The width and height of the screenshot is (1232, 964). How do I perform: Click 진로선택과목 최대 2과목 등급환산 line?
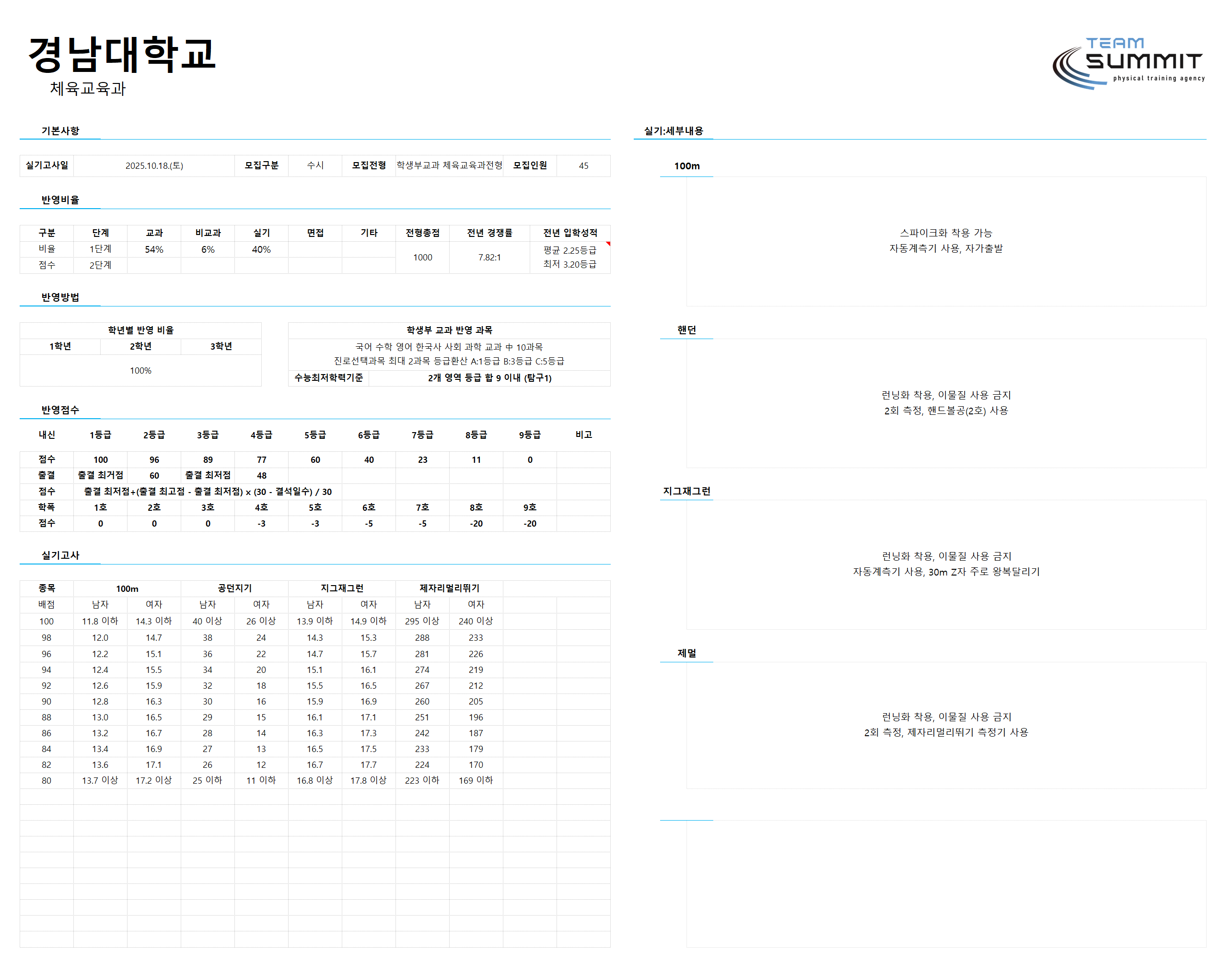pos(449,361)
